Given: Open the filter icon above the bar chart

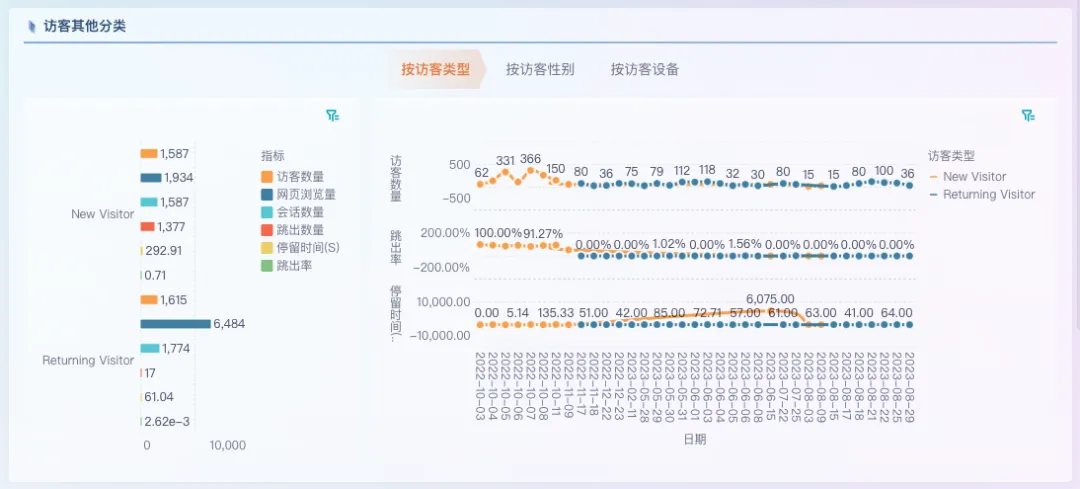Looking at the screenshot, I should [x=332, y=116].
